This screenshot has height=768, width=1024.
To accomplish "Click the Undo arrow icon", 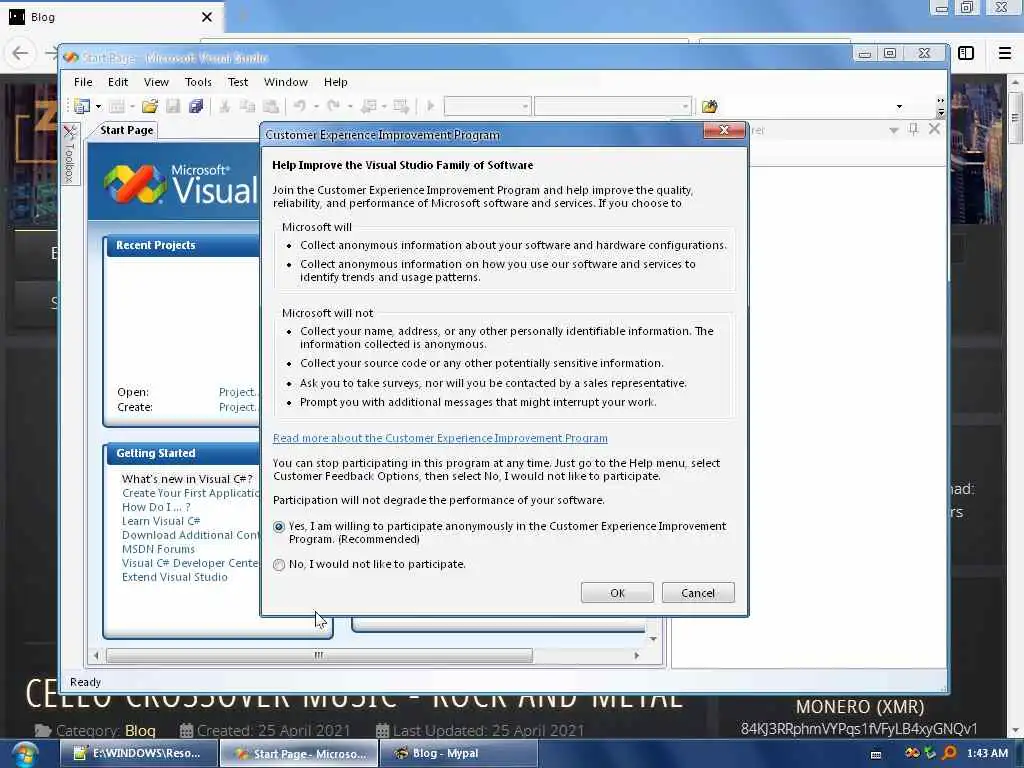I will [300, 106].
